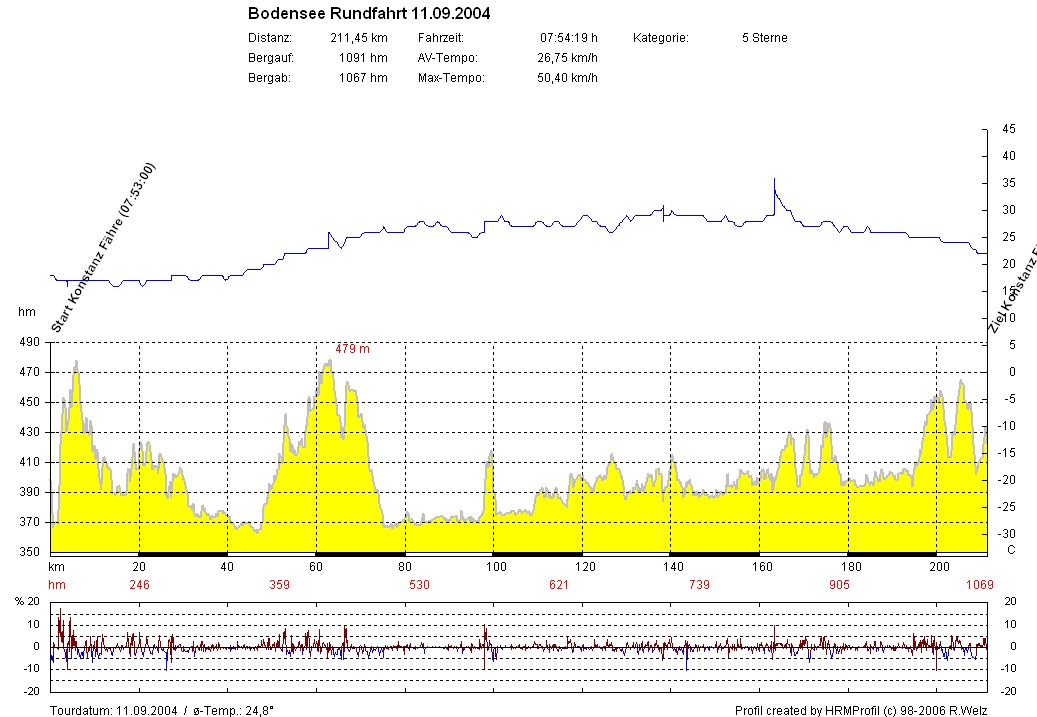
Task: Click the 490 label on elevation axis
Action: click(29, 342)
